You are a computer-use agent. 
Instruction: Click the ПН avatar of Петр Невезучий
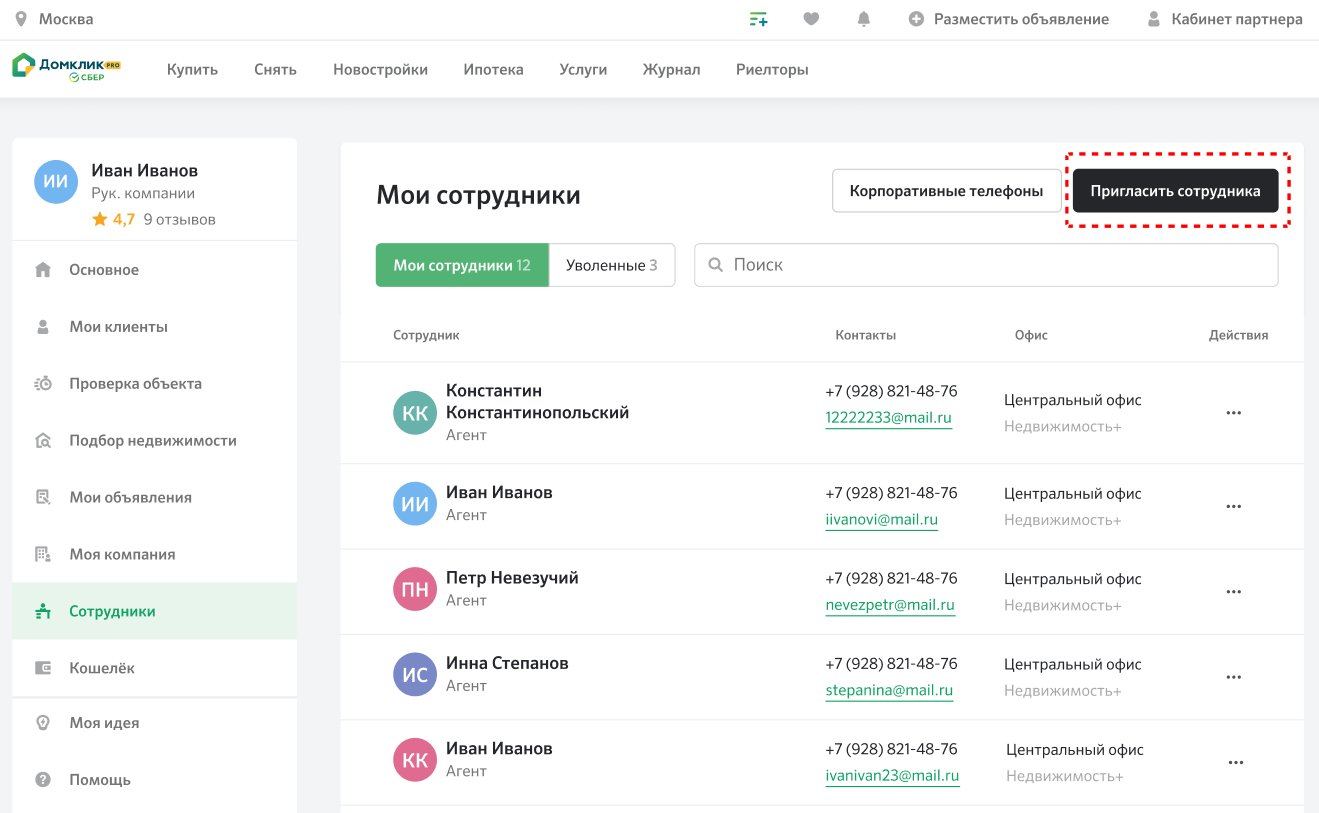tap(415, 589)
